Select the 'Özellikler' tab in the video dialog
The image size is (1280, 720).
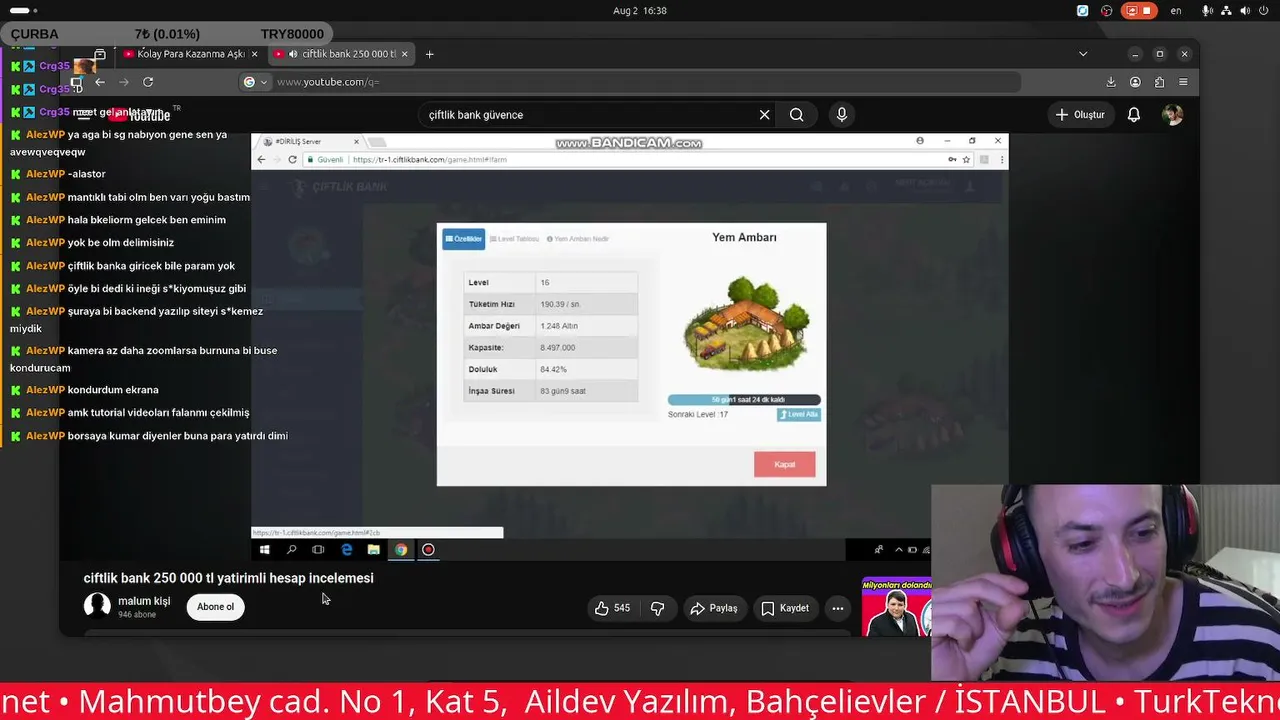pos(463,239)
